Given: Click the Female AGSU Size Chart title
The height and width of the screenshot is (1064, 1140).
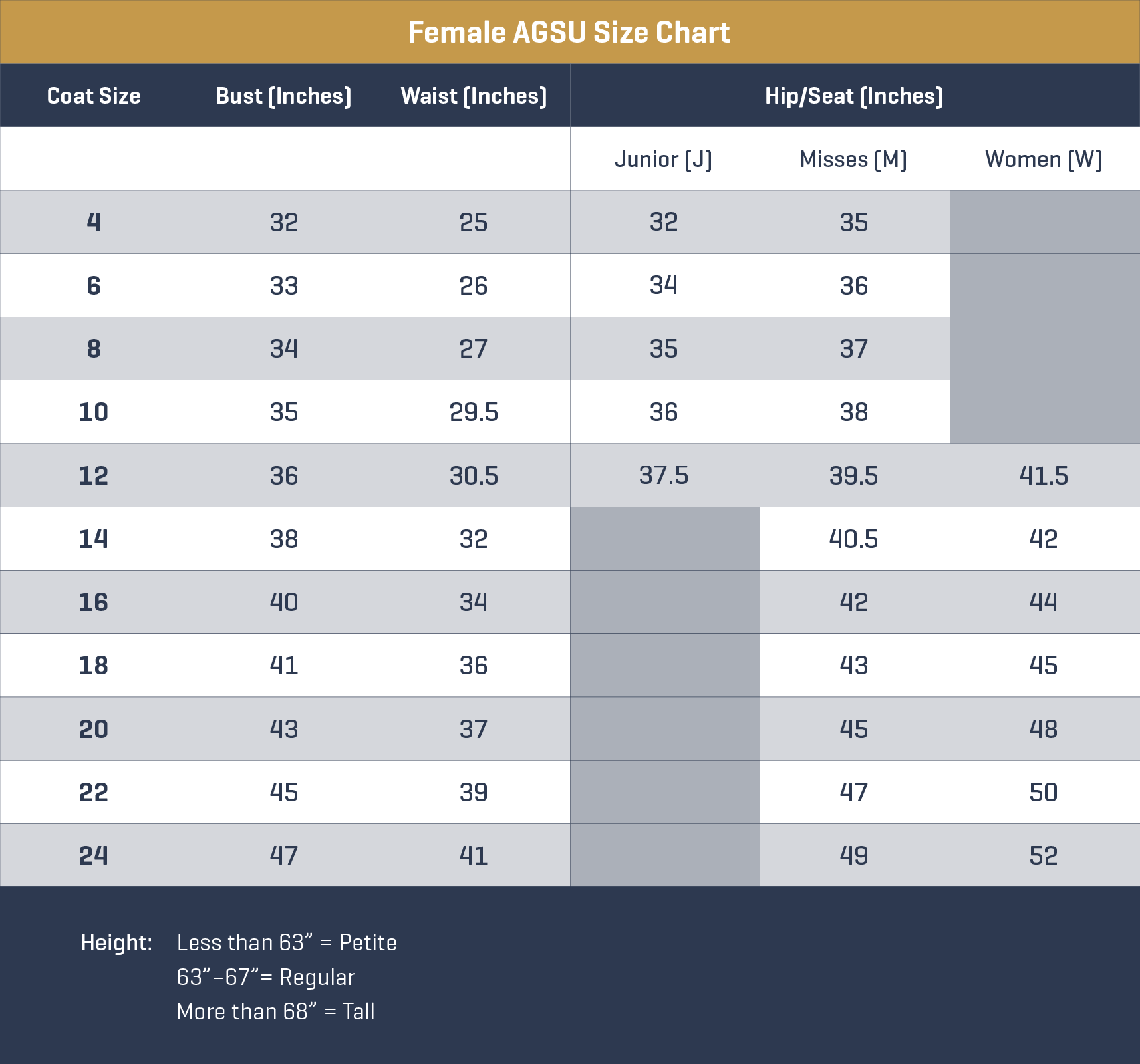Looking at the screenshot, I should pos(569,33).
